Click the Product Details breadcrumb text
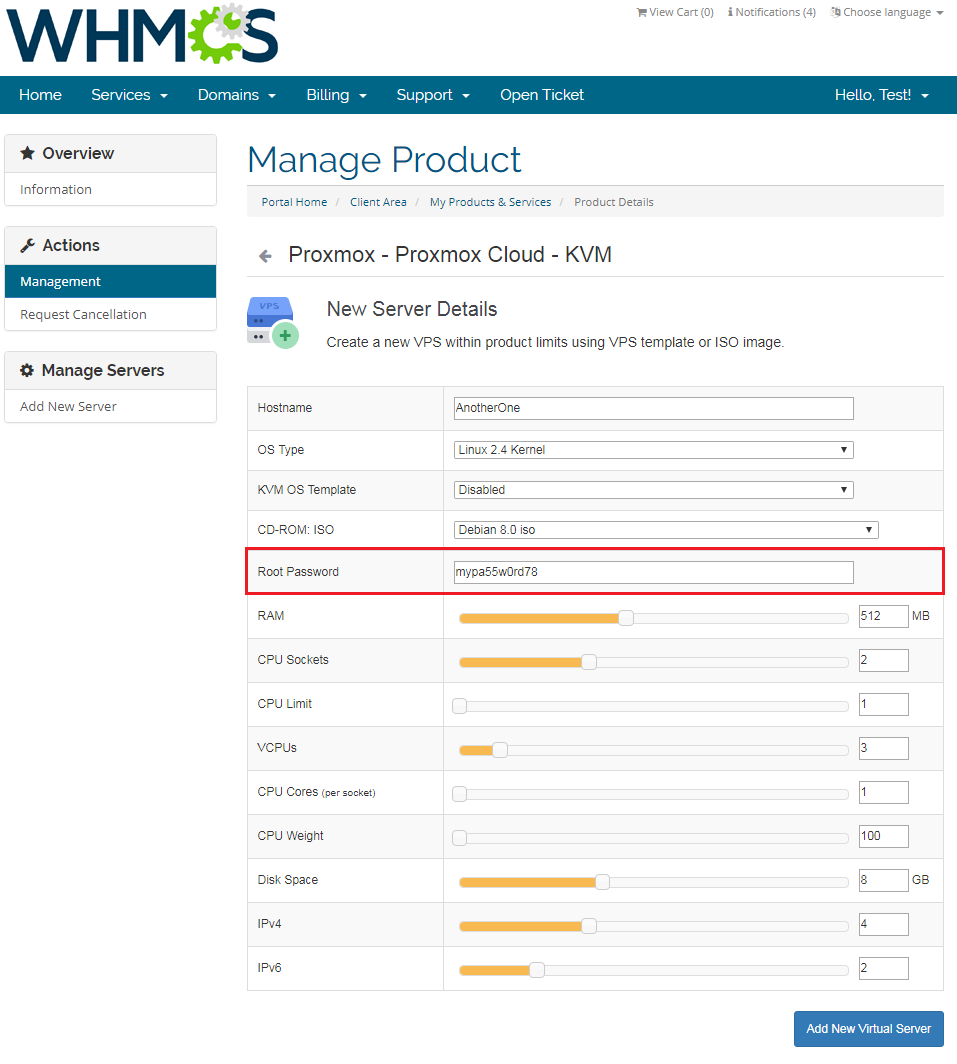 click(614, 202)
